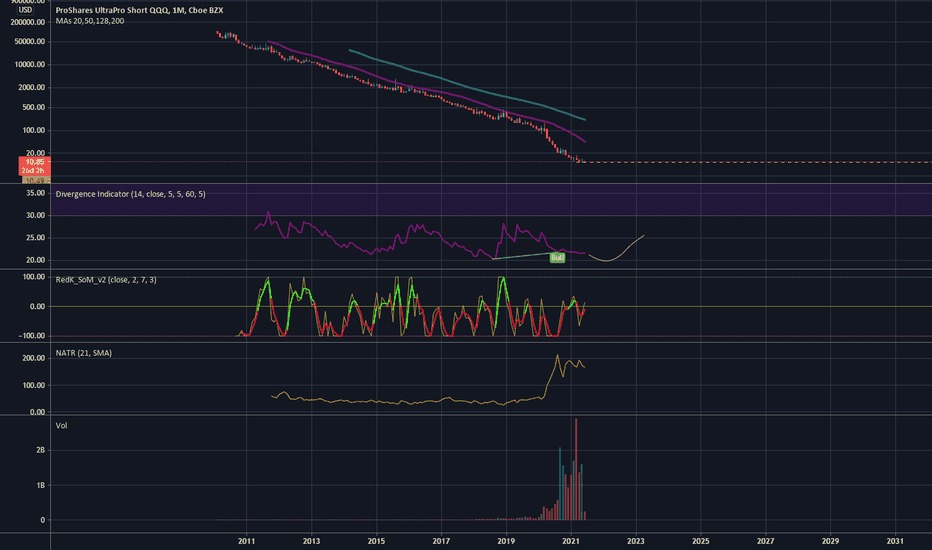Click the 2025 label on time axis
The height and width of the screenshot is (550, 932).
tap(701, 540)
